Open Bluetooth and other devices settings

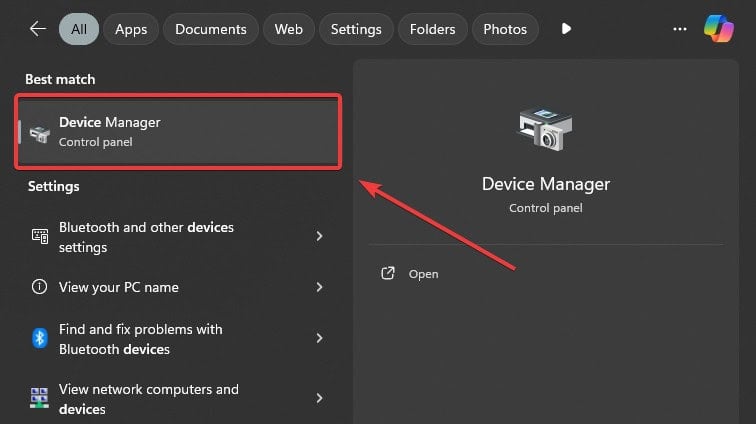click(x=178, y=236)
